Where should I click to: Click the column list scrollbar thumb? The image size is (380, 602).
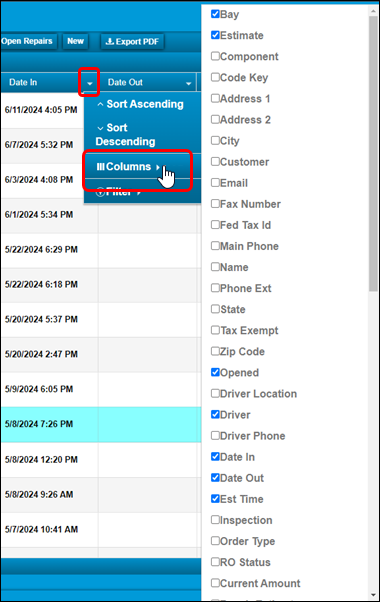click(373, 154)
